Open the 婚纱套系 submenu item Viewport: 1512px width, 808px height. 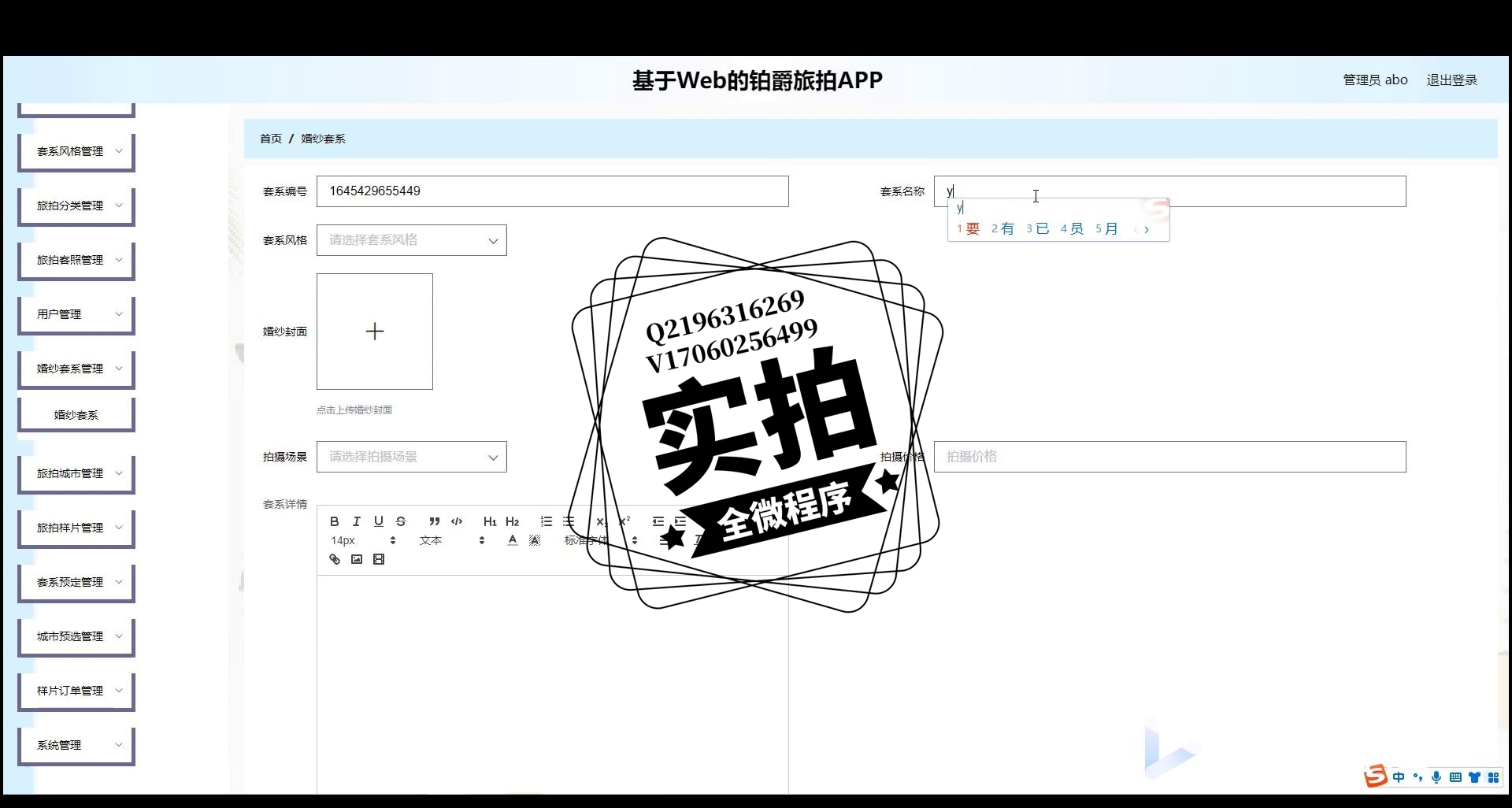click(x=76, y=415)
